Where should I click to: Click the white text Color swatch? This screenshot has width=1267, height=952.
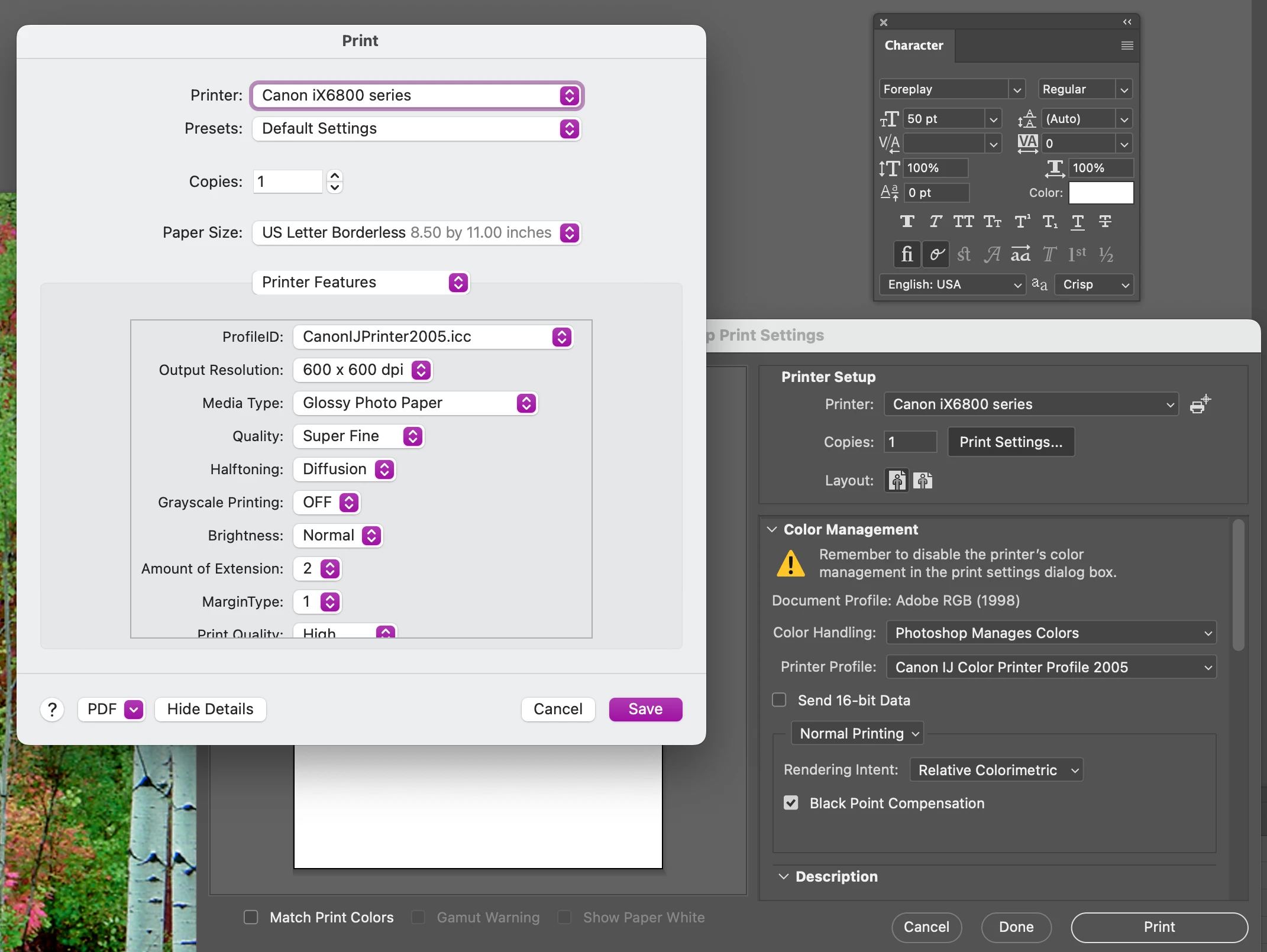click(x=1101, y=193)
